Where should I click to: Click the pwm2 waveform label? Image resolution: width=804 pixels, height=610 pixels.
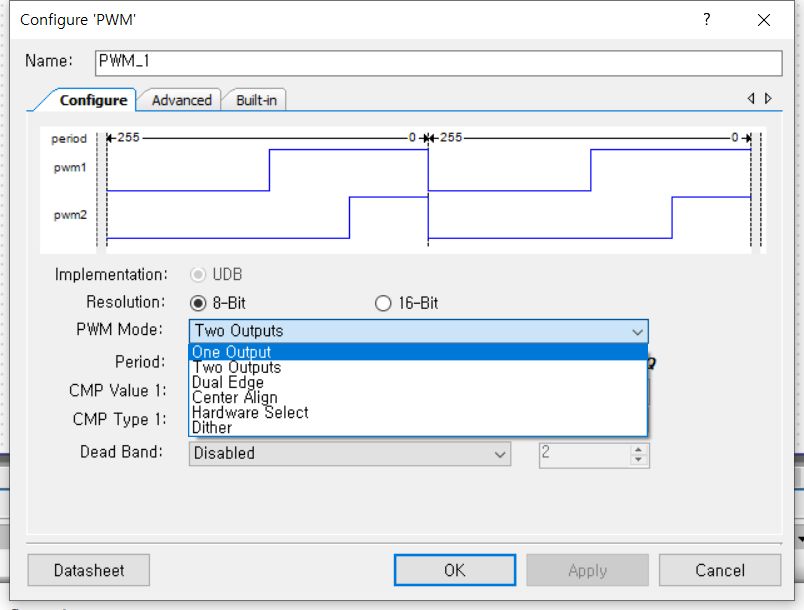70,215
